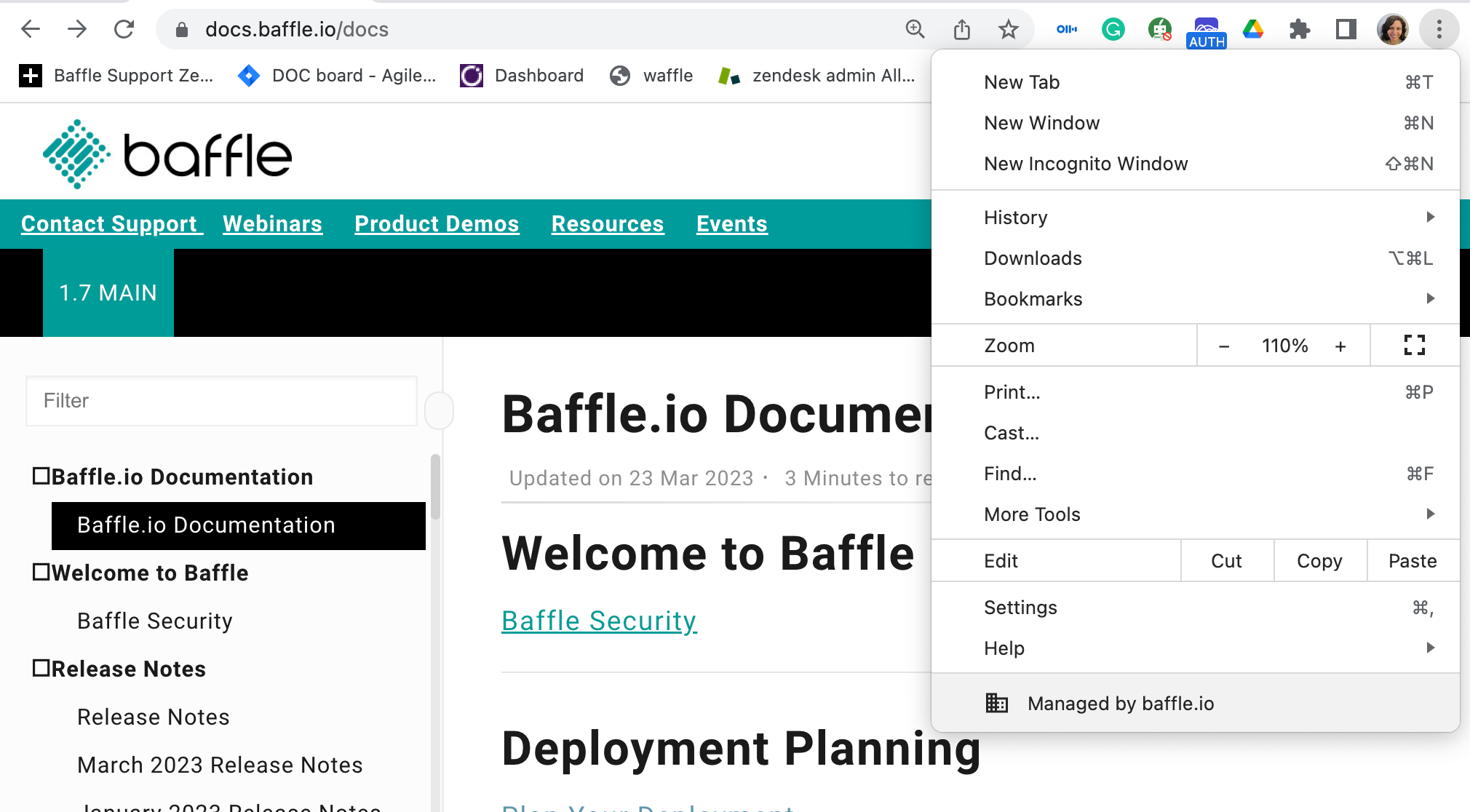Viewport: 1470px width, 812px height.
Task: Click the green robot extension icon
Action: click(x=1159, y=29)
